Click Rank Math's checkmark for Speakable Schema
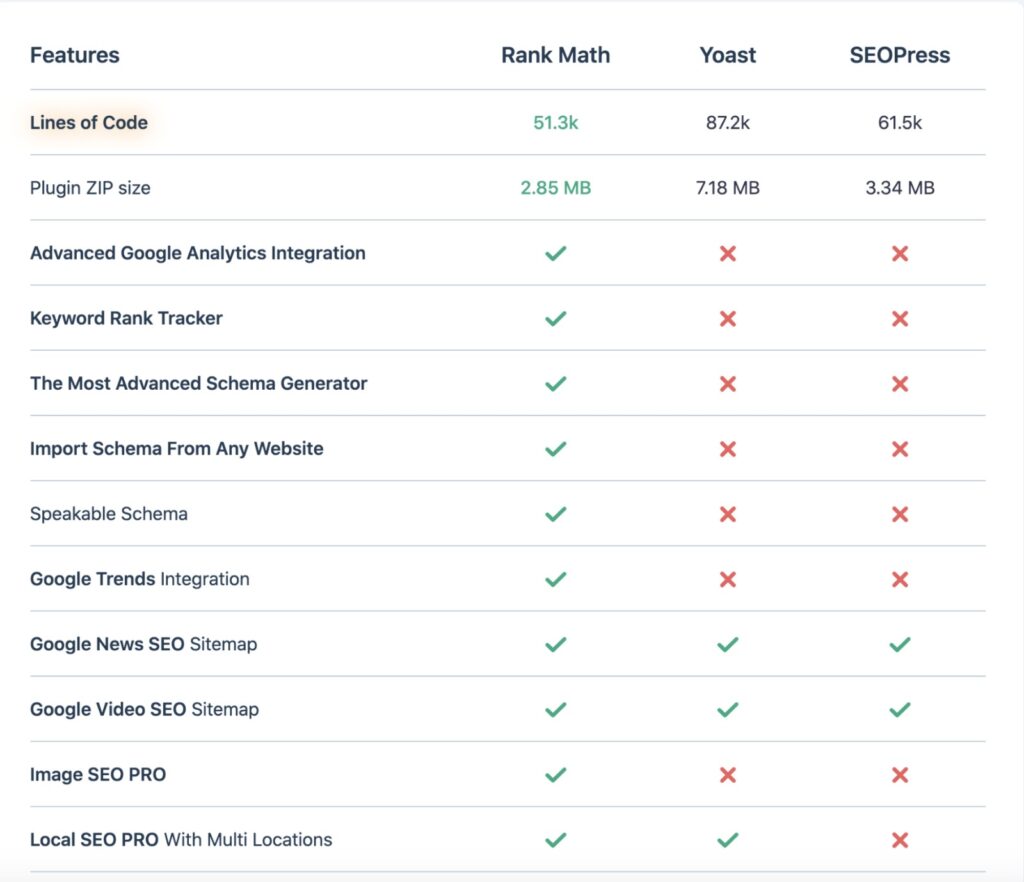This screenshot has width=1024, height=882. pos(556,514)
